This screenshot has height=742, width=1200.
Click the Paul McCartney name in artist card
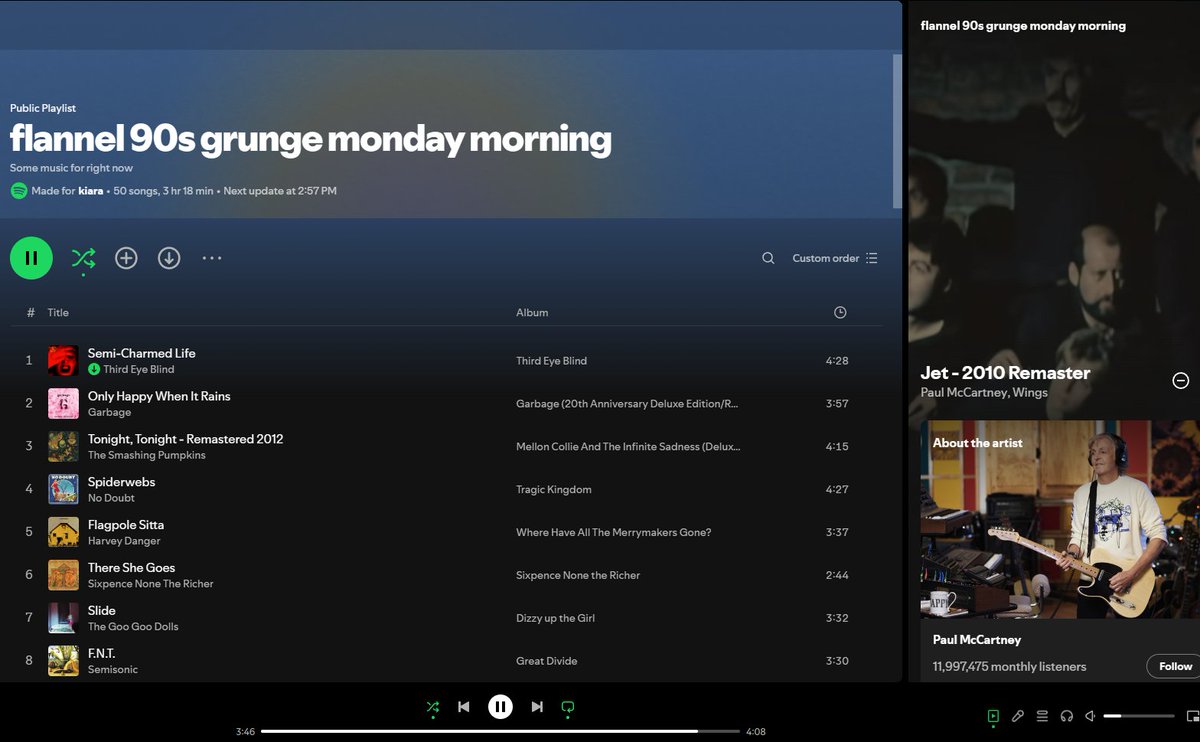click(977, 640)
